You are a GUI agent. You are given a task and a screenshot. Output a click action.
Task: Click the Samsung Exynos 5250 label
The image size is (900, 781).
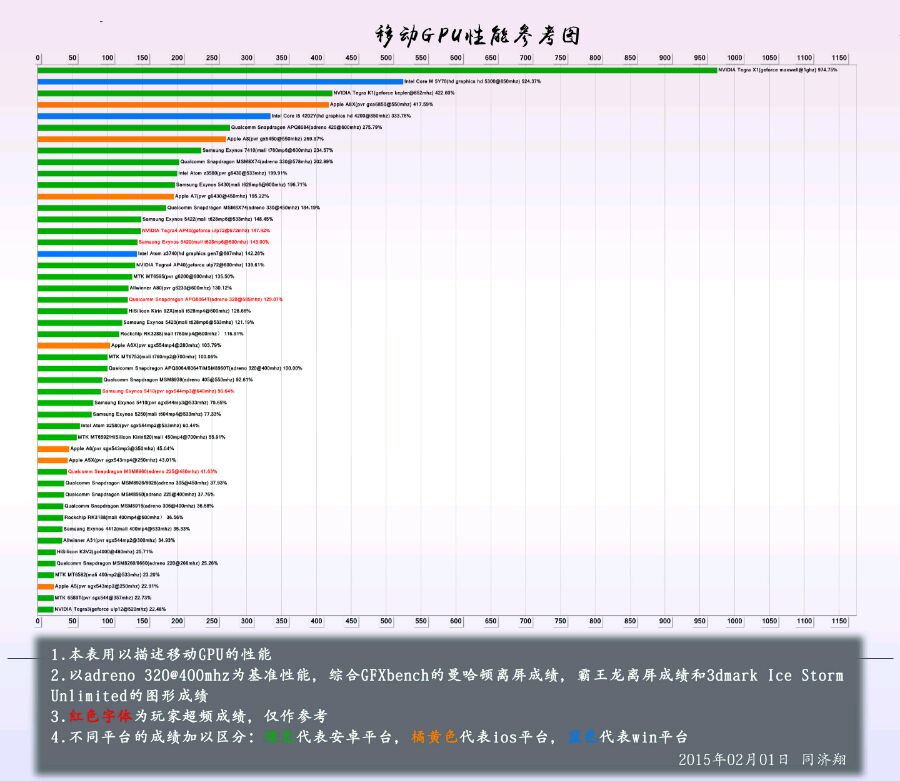point(157,414)
